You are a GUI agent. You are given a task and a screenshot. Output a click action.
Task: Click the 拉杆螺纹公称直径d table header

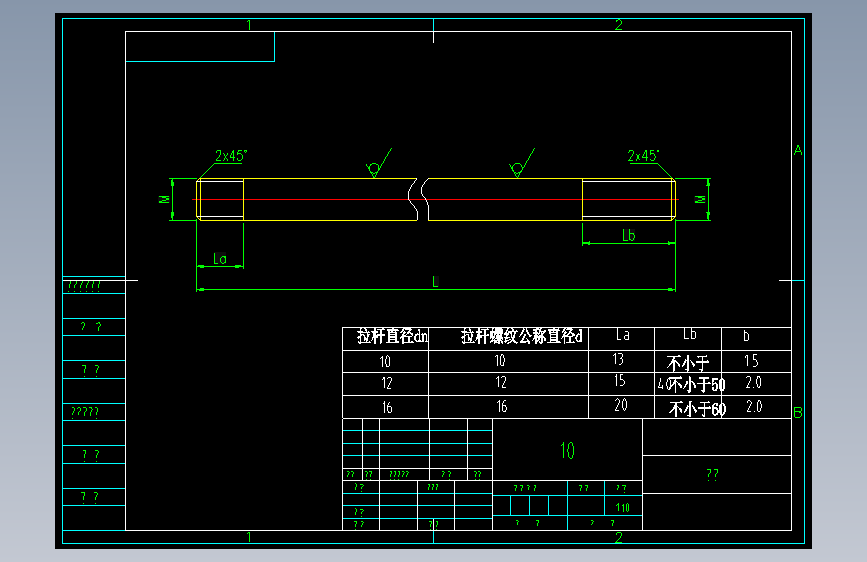tap(521, 336)
